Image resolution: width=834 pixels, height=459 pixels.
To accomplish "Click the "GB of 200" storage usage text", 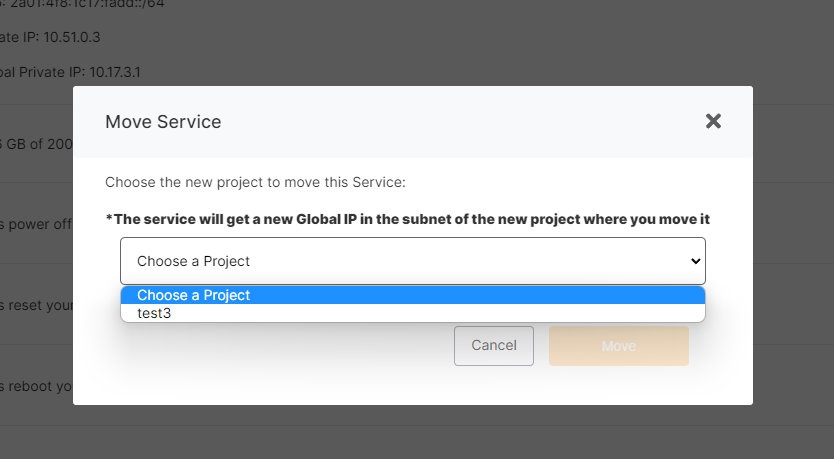I will coord(36,144).
